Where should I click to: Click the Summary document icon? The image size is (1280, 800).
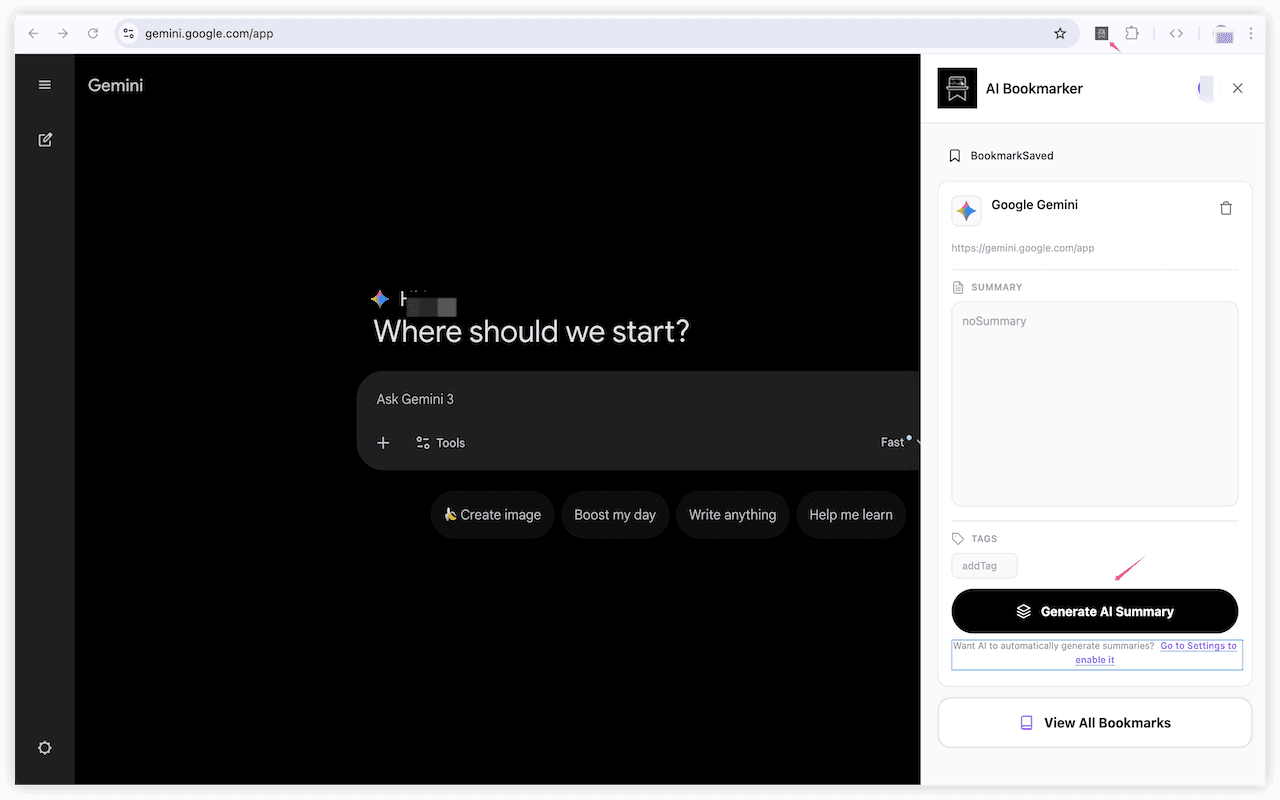click(956, 287)
